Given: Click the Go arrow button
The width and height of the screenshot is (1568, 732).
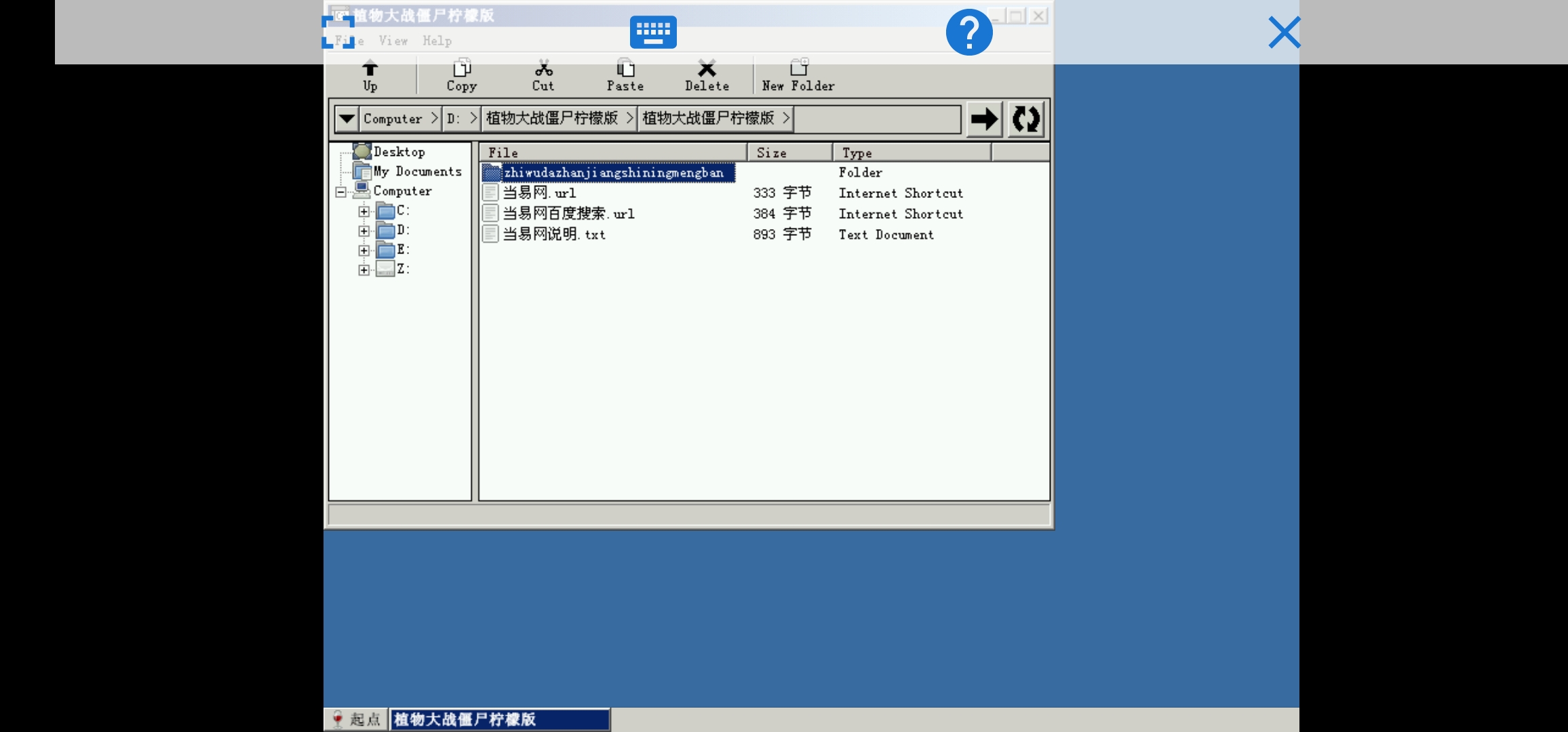Looking at the screenshot, I should [x=984, y=119].
